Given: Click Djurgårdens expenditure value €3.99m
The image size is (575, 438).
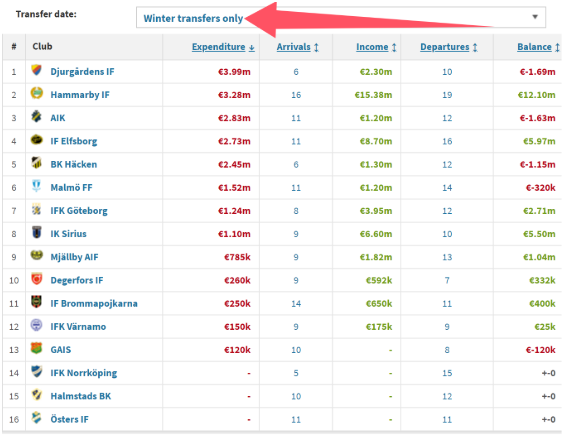Looking at the screenshot, I should tap(234, 72).
